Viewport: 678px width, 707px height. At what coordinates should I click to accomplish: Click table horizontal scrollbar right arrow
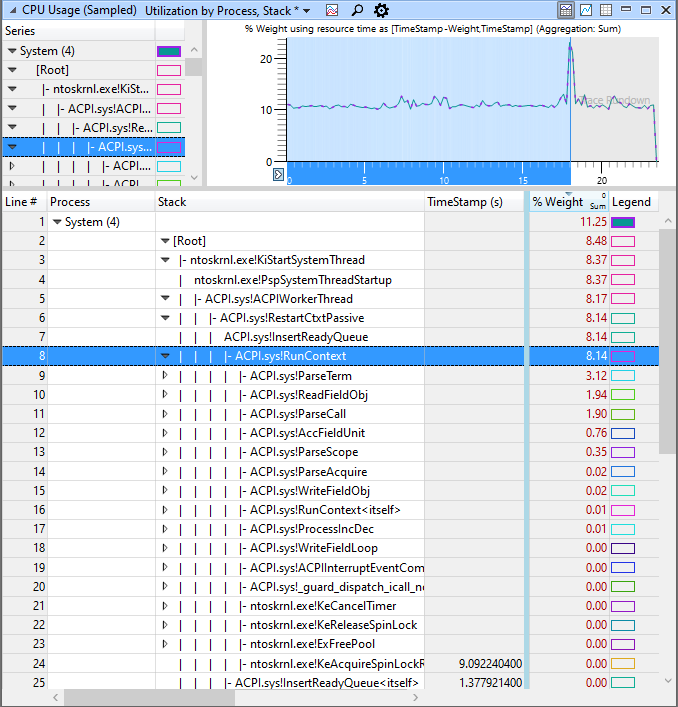pos(415,698)
